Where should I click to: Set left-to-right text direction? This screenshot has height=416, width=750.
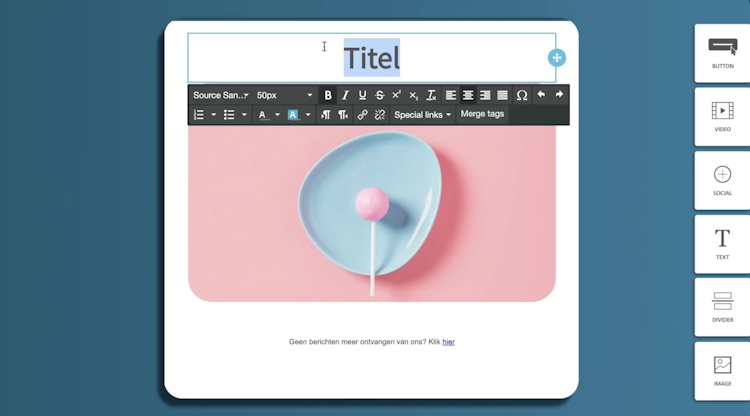pos(325,115)
